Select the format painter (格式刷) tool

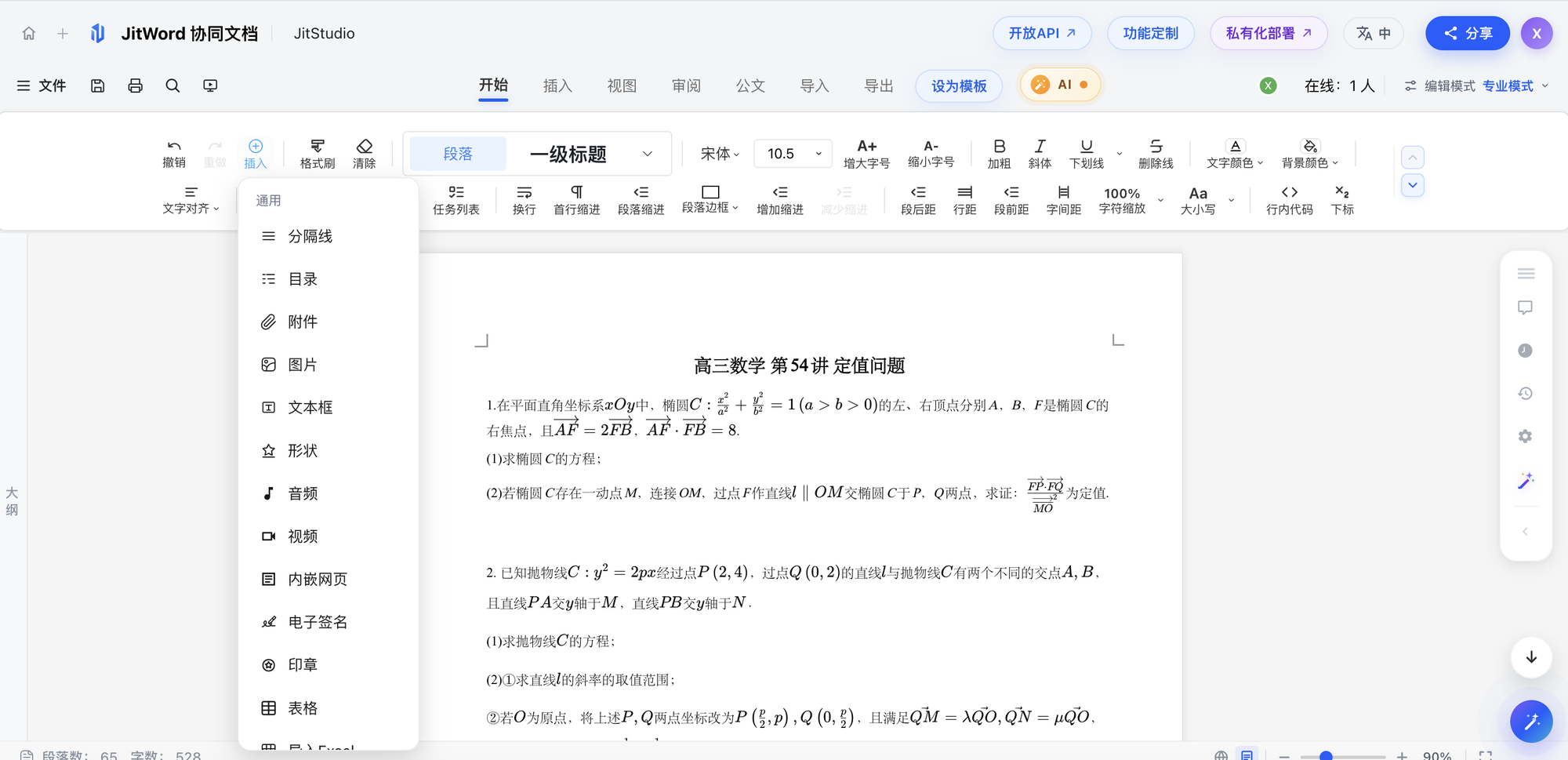[318, 154]
